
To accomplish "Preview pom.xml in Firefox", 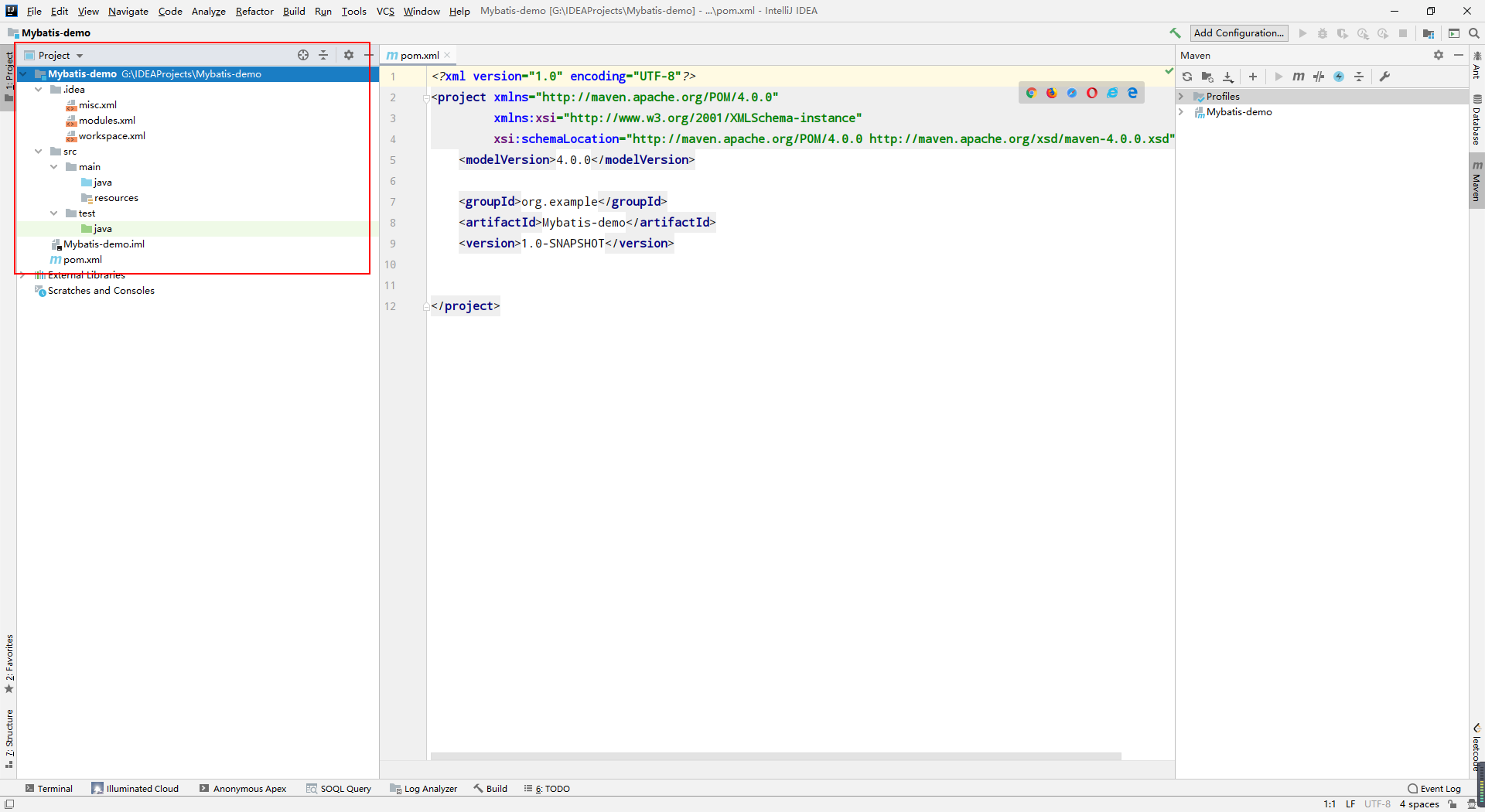I will click(x=1051, y=93).
